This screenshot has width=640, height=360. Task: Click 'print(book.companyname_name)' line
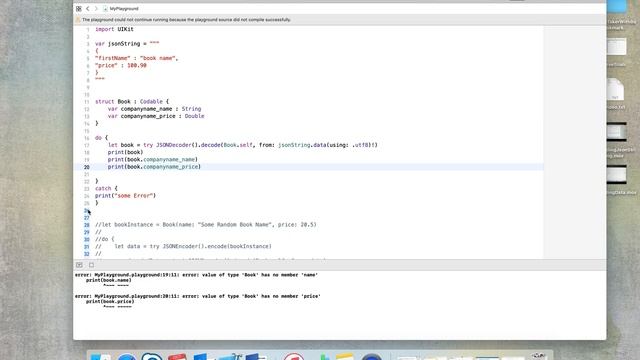coord(153,160)
